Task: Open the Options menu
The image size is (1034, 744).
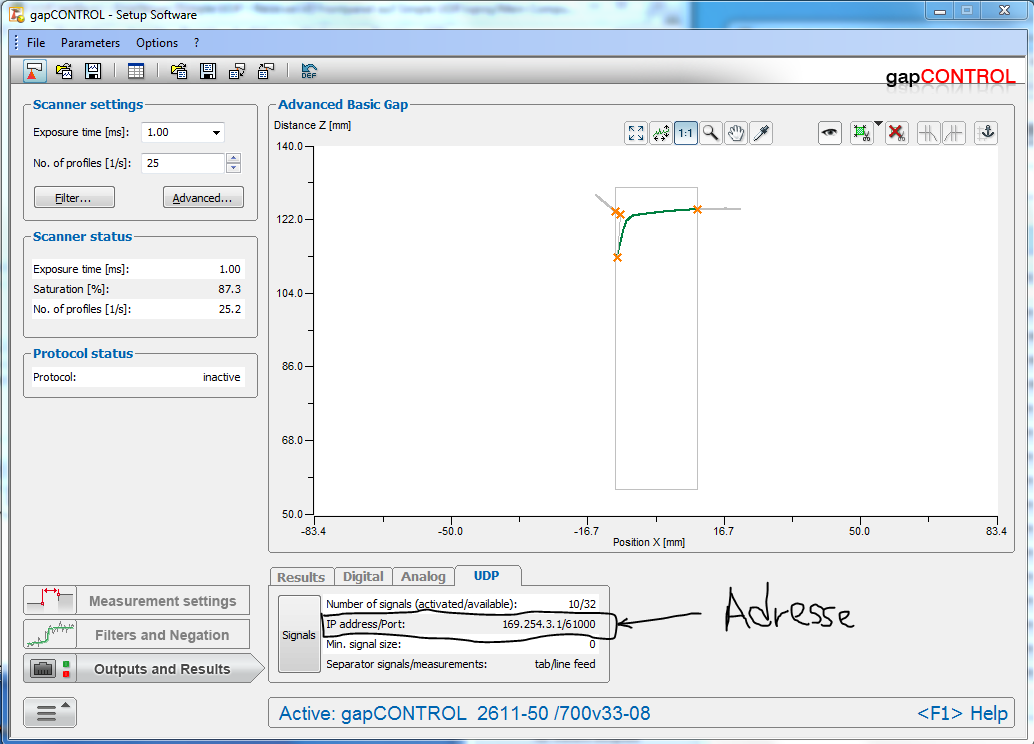Action: (x=157, y=43)
